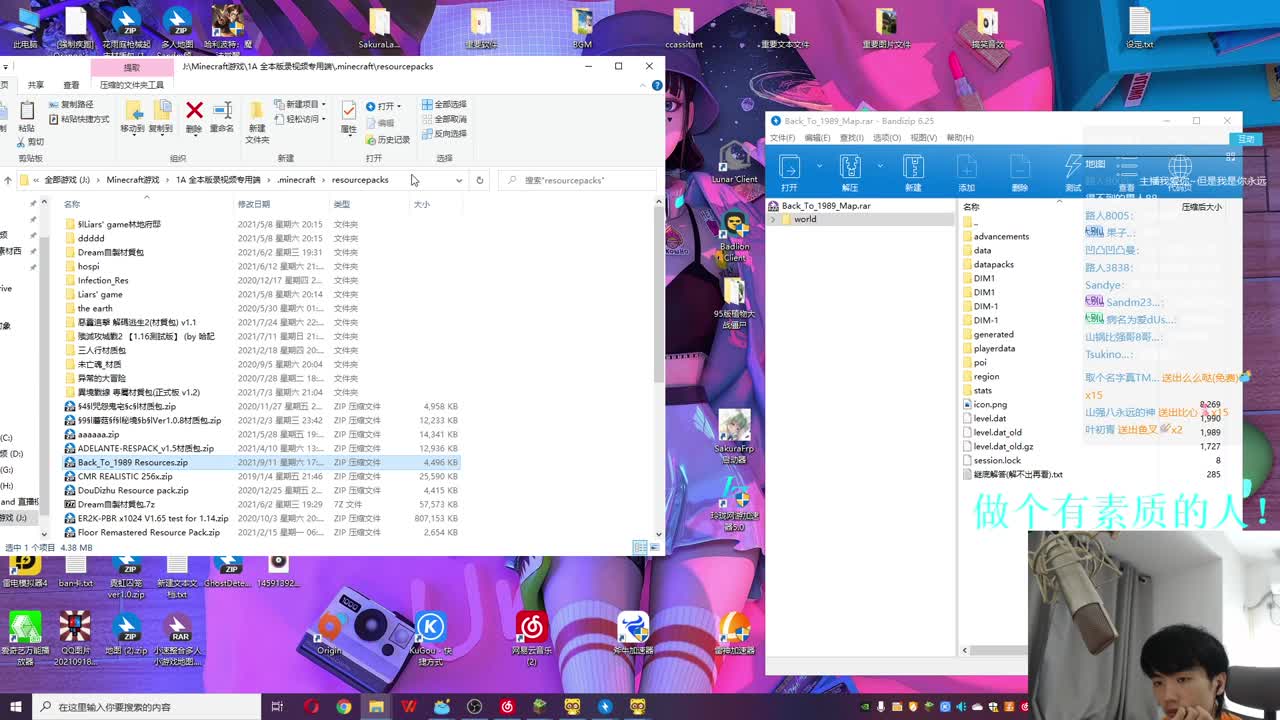
Task: Click the resourcepacks search box
Action: [578, 180]
